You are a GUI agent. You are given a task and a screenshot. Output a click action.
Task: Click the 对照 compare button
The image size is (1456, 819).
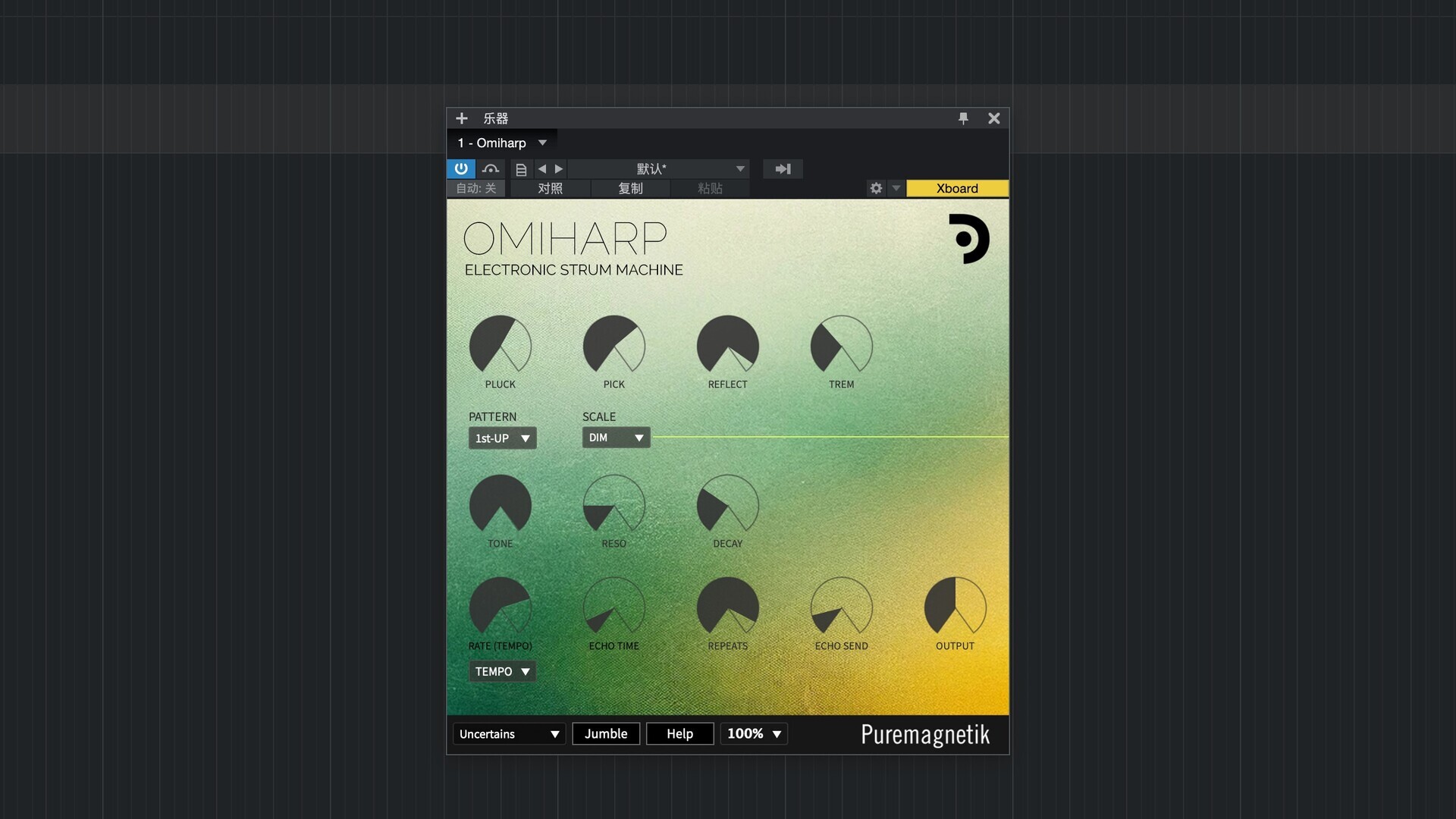coord(551,188)
